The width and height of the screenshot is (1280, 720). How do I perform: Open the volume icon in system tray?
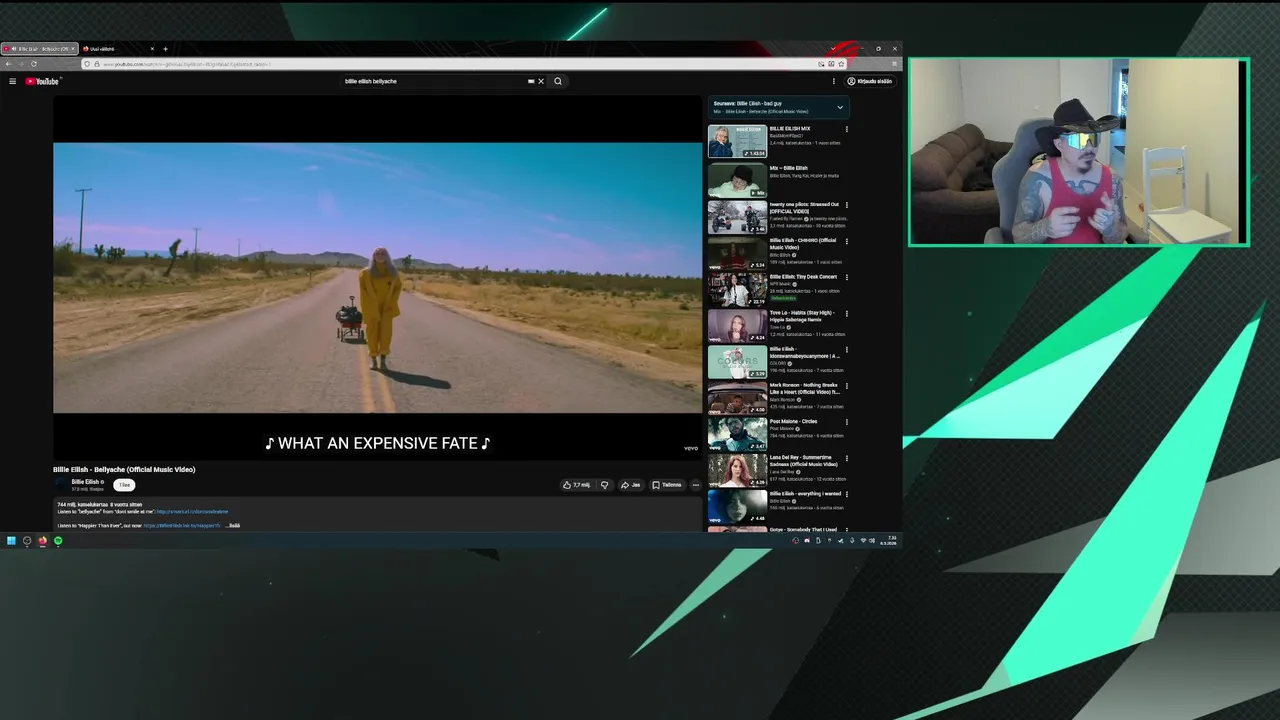tap(874, 541)
